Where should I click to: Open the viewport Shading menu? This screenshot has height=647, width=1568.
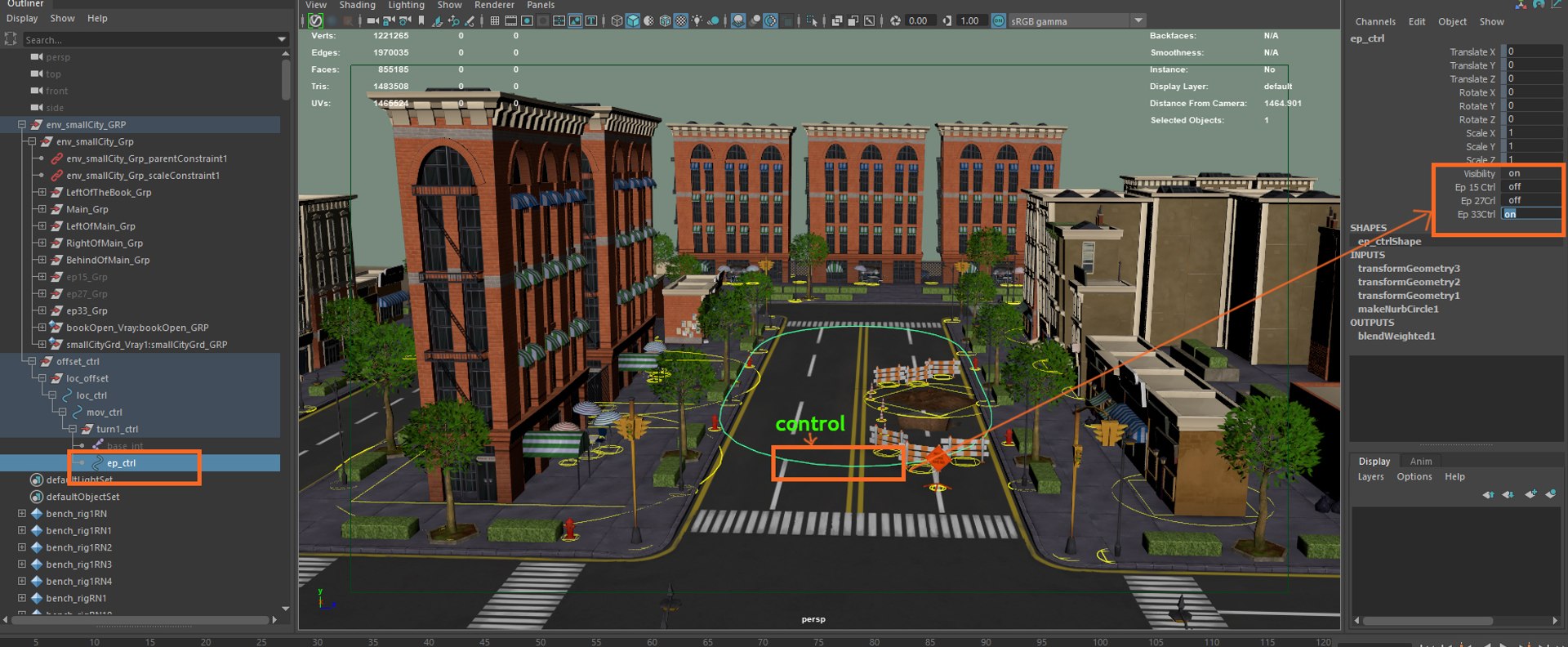pos(358,5)
